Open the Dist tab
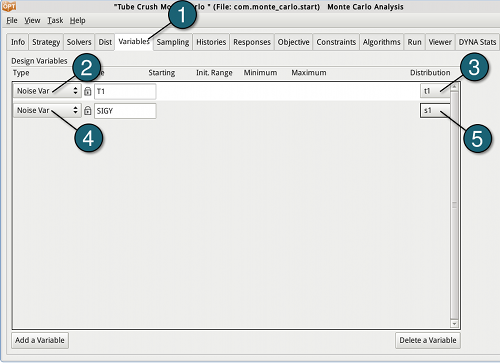 point(105,42)
